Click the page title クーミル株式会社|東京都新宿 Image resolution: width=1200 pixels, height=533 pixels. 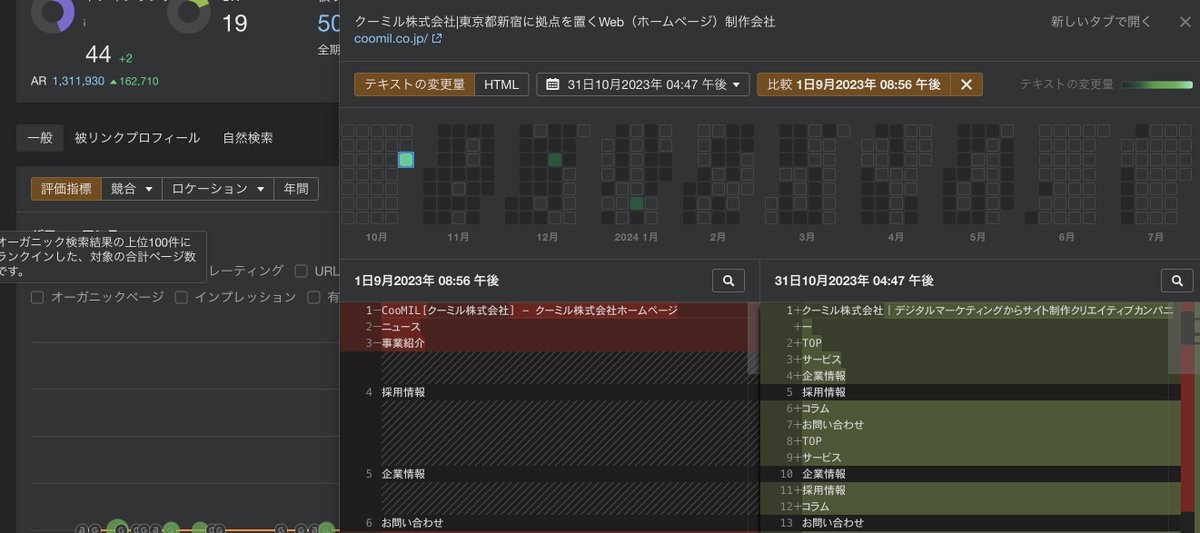565,21
